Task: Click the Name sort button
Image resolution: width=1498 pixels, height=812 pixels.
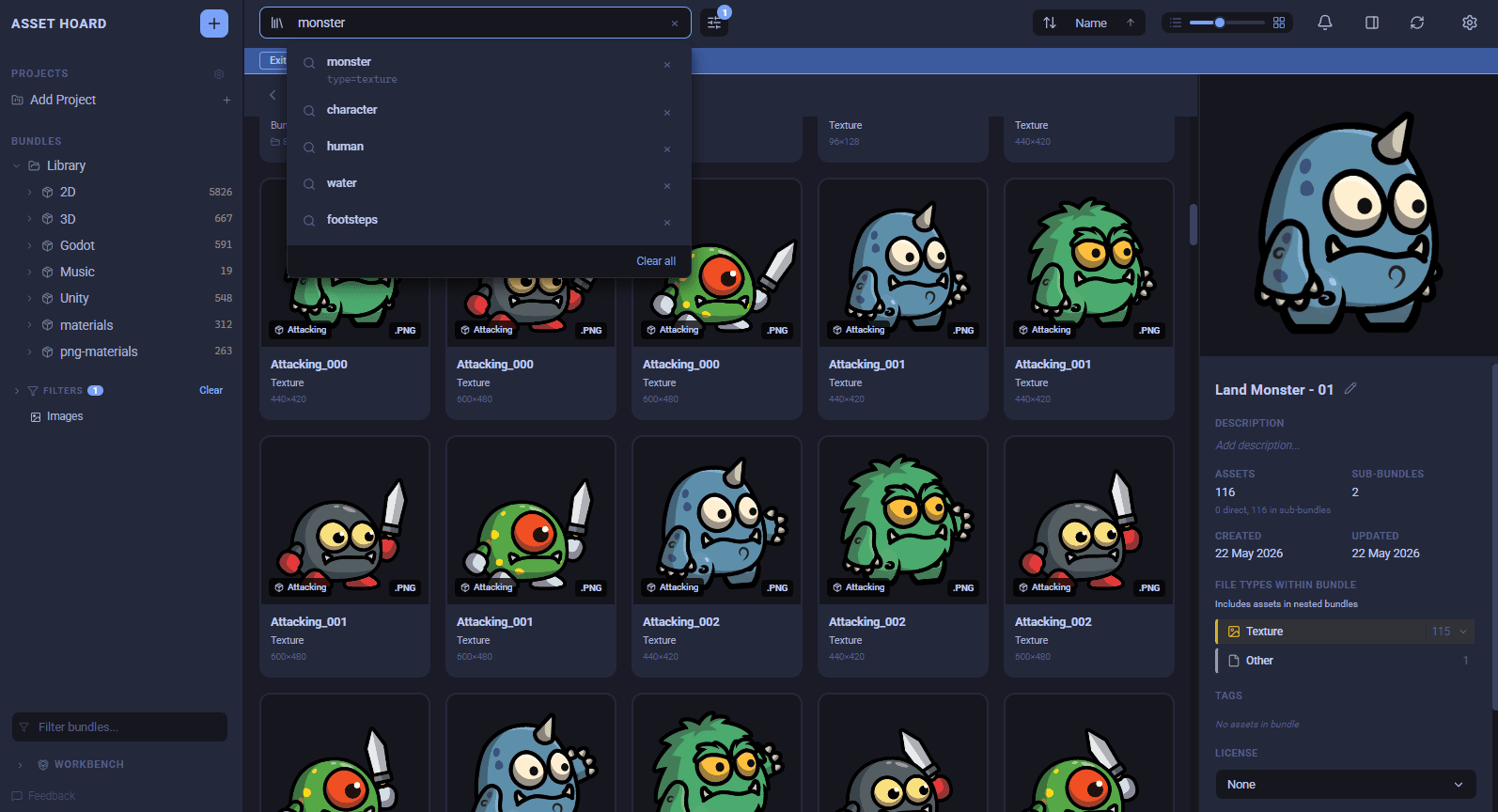Action: (1089, 23)
